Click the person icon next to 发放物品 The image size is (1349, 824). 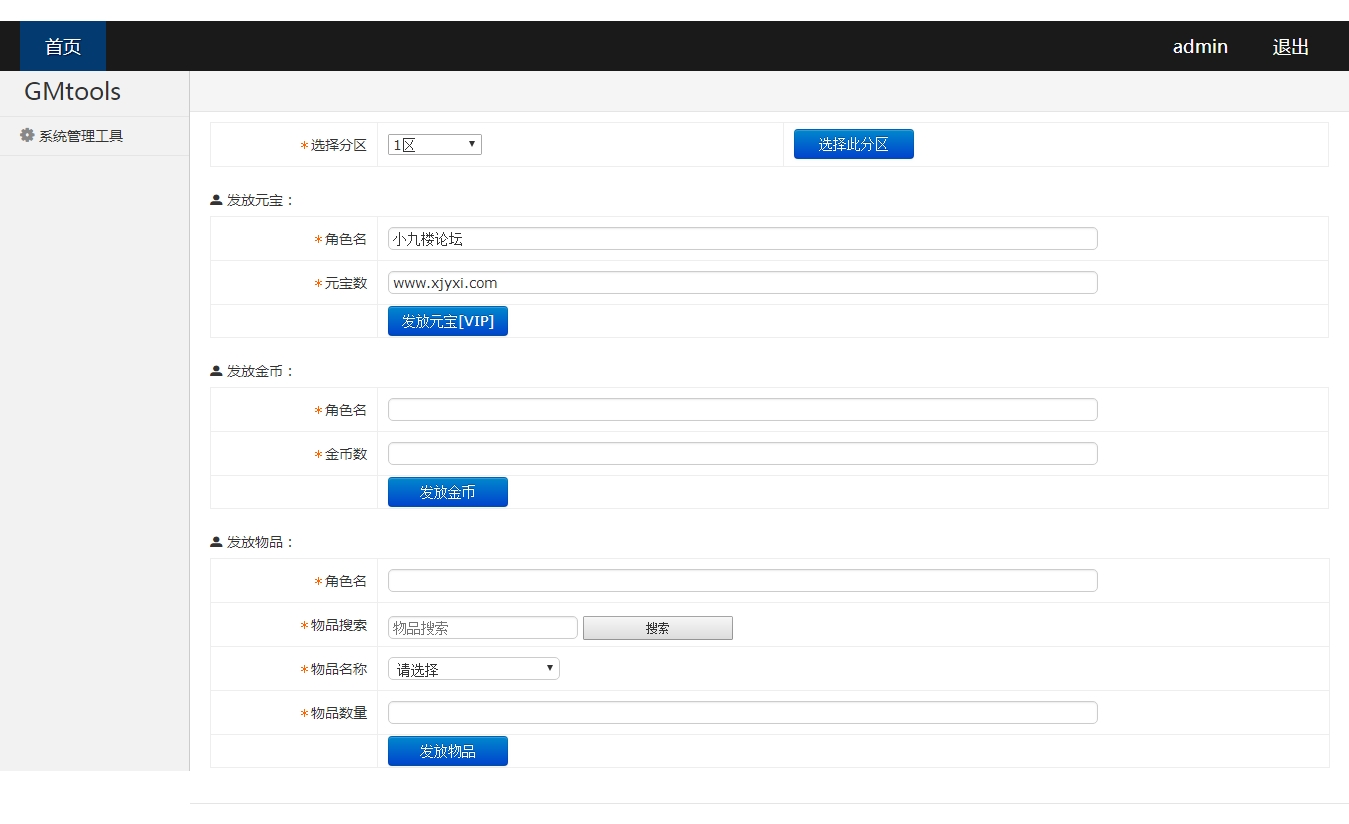point(216,542)
